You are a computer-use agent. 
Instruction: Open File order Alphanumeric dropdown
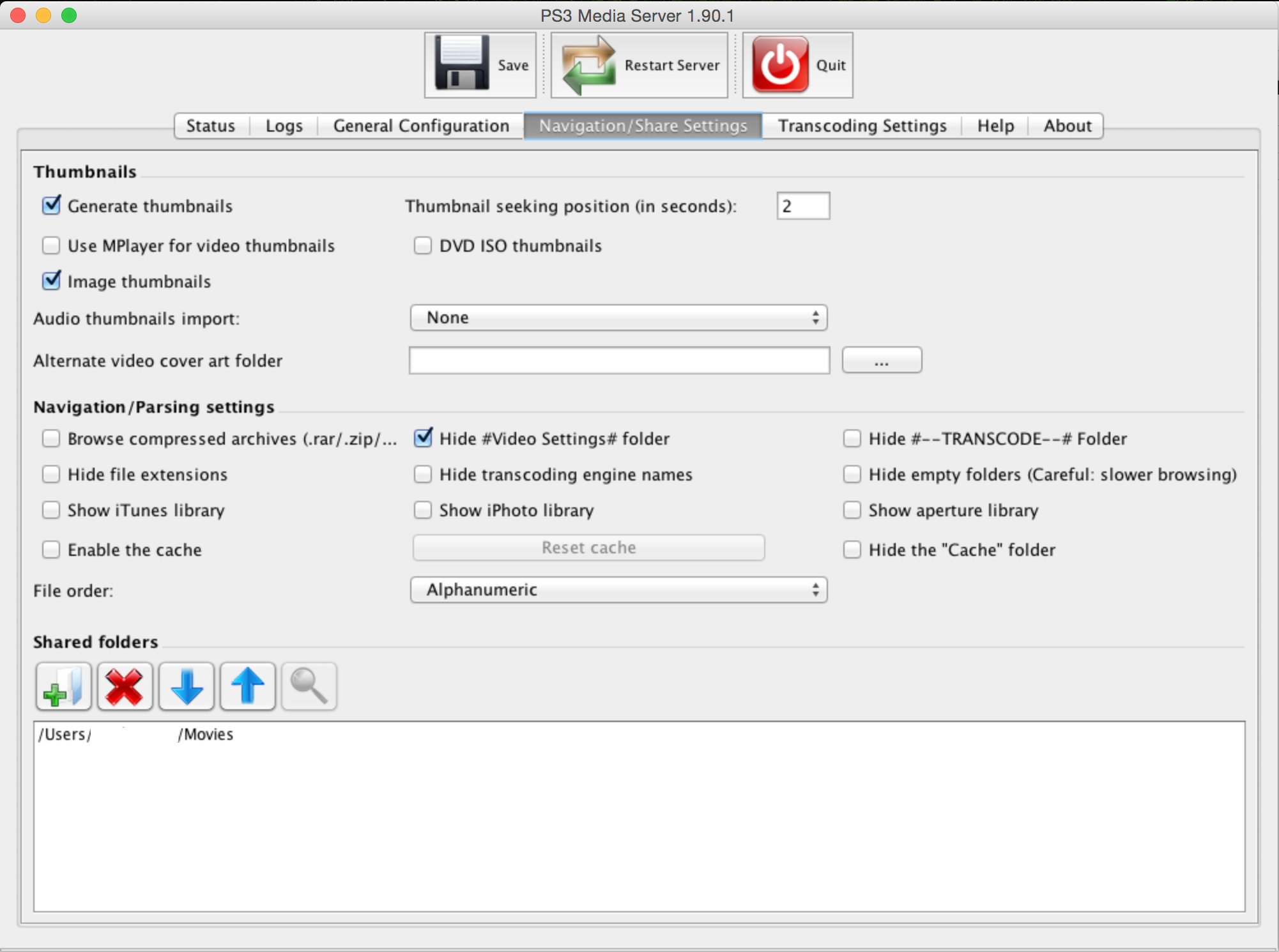(618, 590)
